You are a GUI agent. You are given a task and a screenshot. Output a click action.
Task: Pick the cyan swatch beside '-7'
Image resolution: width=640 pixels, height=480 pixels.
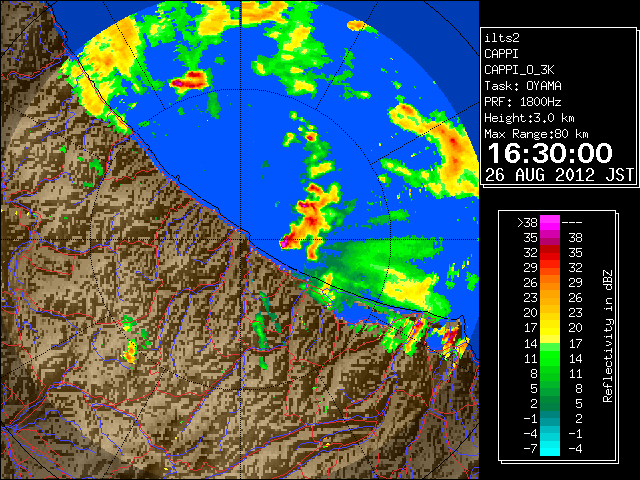tap(550, 449)
